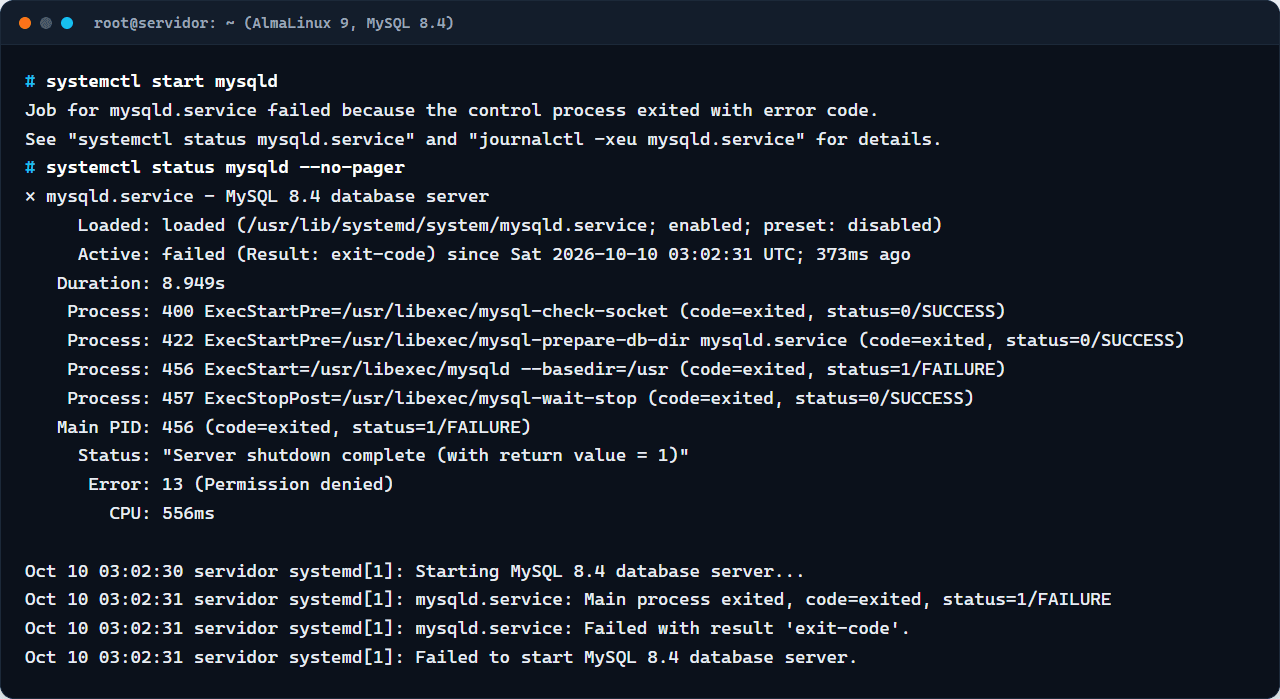1280x699 pixels.
Task: Click log line 'Starting MySQL 8.4 database server...'
Action: pyautogui.click(x=415, y=572)
